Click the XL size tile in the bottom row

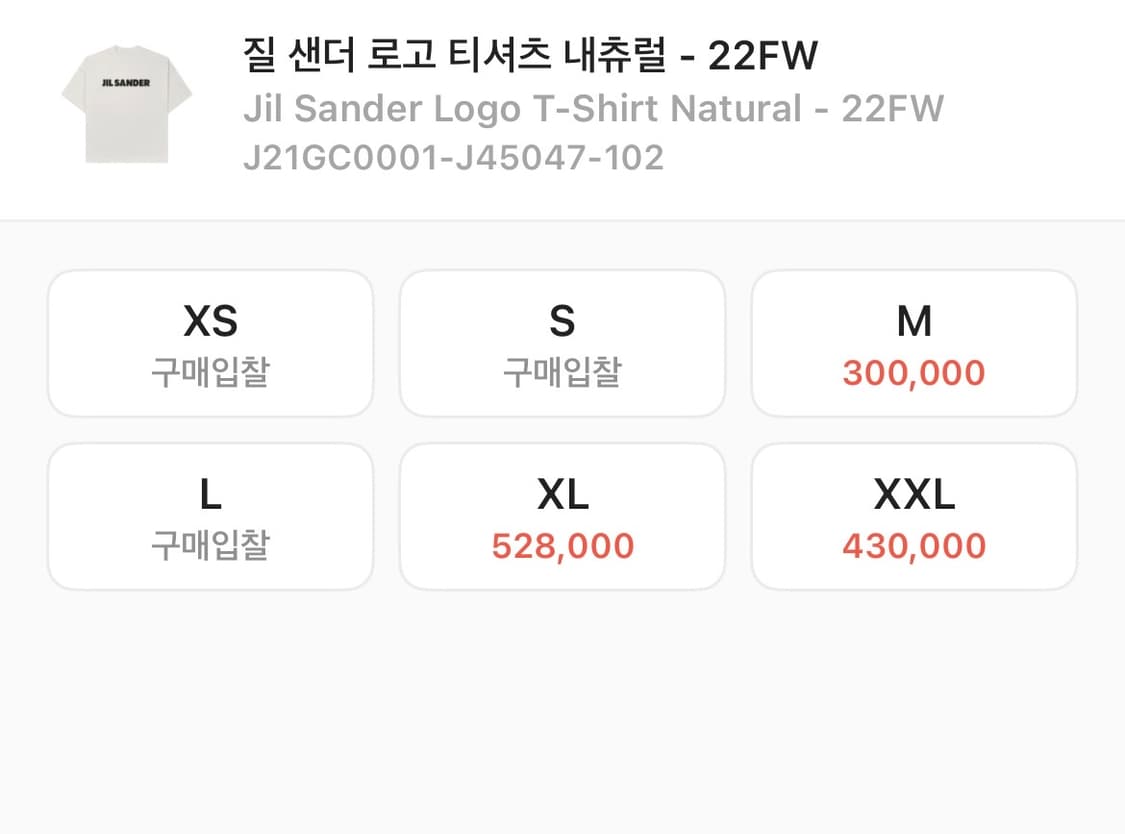coord(562,515)
